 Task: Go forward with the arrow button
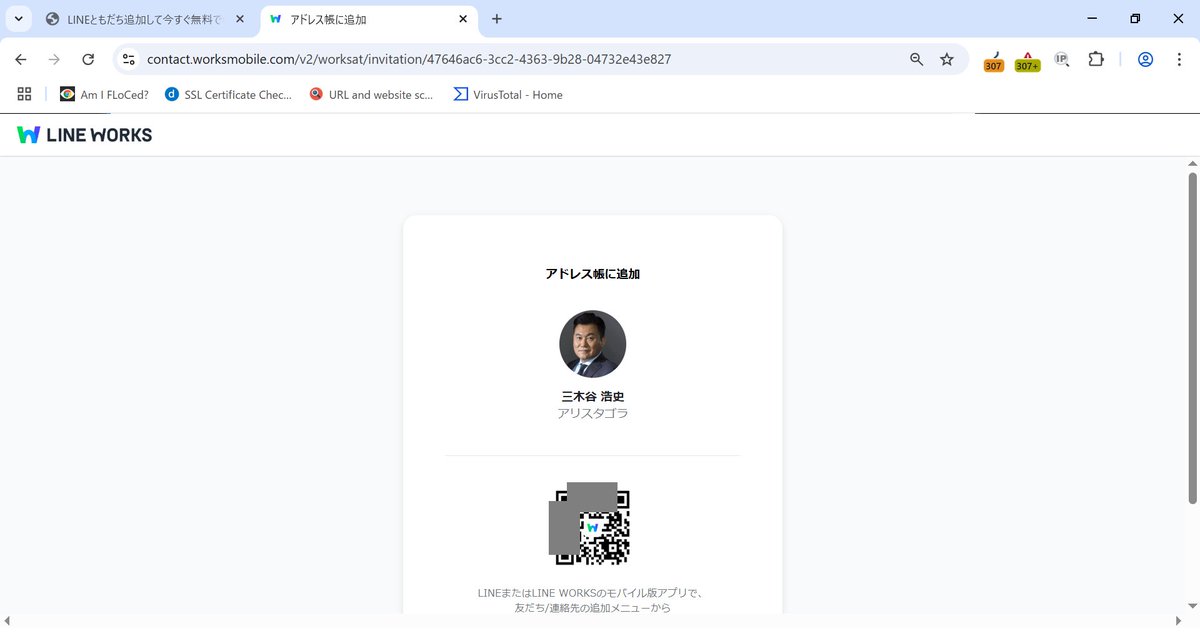coord(54,59)
